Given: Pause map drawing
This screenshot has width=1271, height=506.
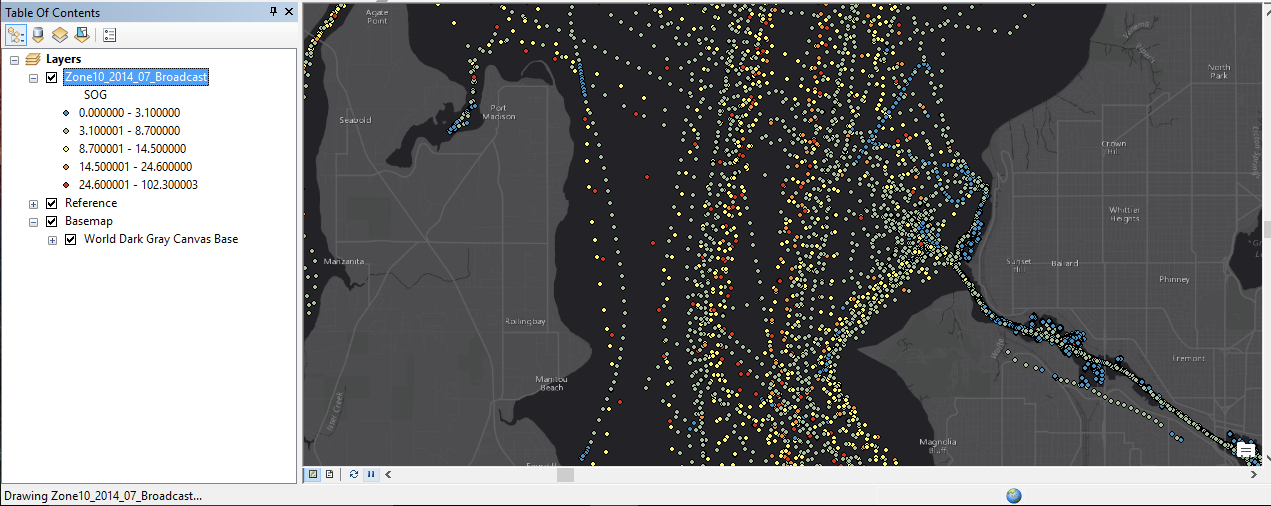Looking at the screenshot, I should [x=371, y=474].
